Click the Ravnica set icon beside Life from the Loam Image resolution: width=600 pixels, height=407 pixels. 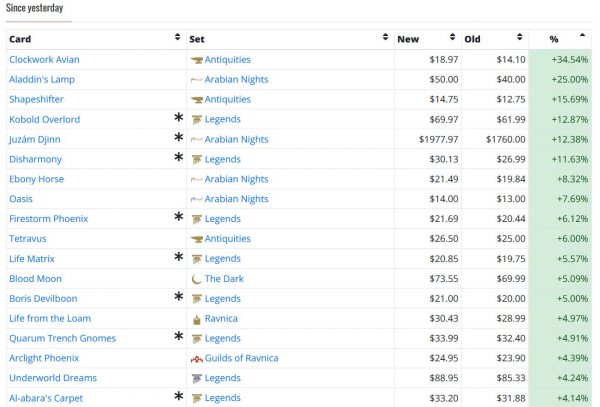pyautogui.click(x=196, y=318)
